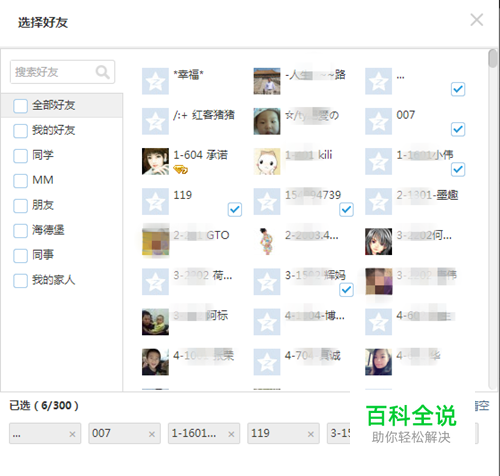Viewport: 500px width, 476px height.
Task: Select 2-2003.4... doll avatar
Action: [x=267, y=242]
